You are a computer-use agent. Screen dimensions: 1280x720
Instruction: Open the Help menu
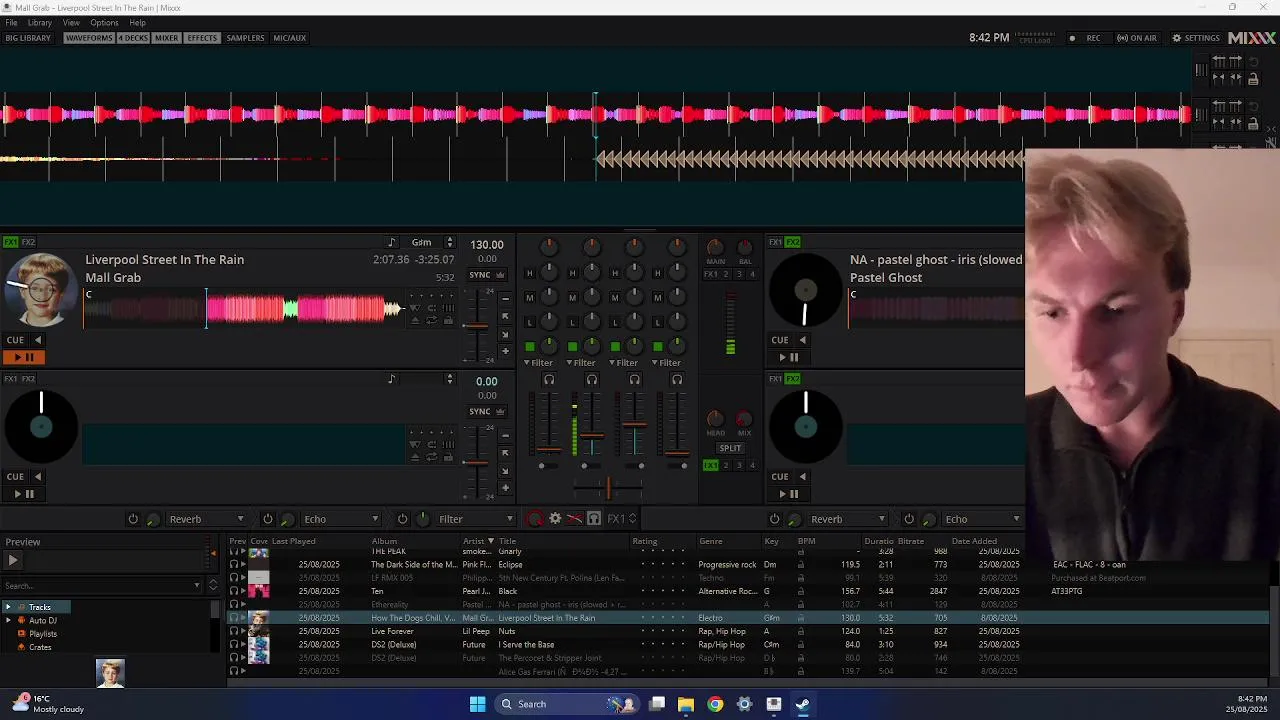[137, 22]
